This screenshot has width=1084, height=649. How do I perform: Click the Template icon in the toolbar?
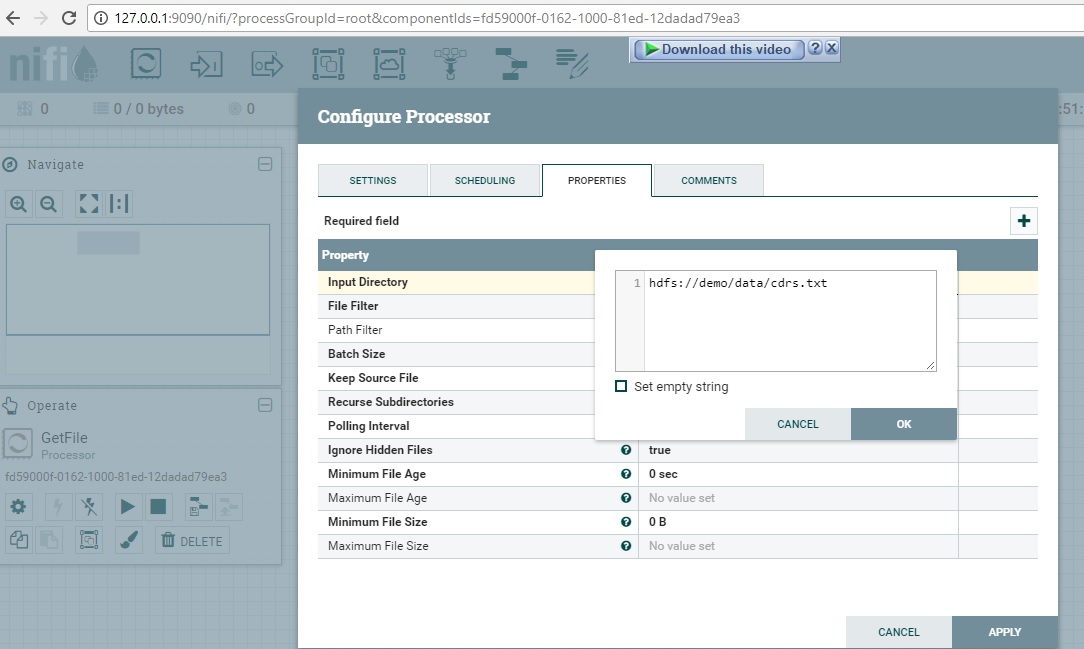[511, 64]
